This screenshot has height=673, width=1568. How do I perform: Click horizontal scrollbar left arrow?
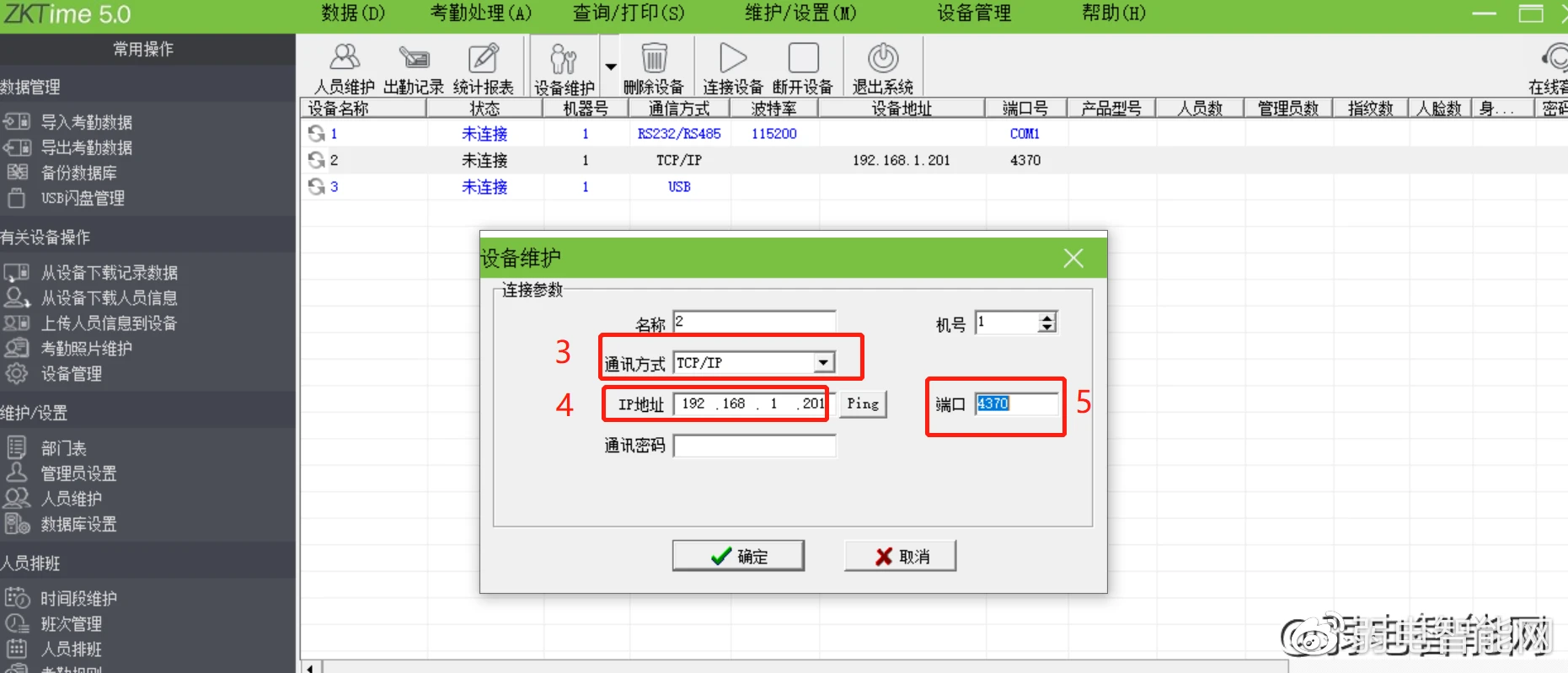pos(311,667)
